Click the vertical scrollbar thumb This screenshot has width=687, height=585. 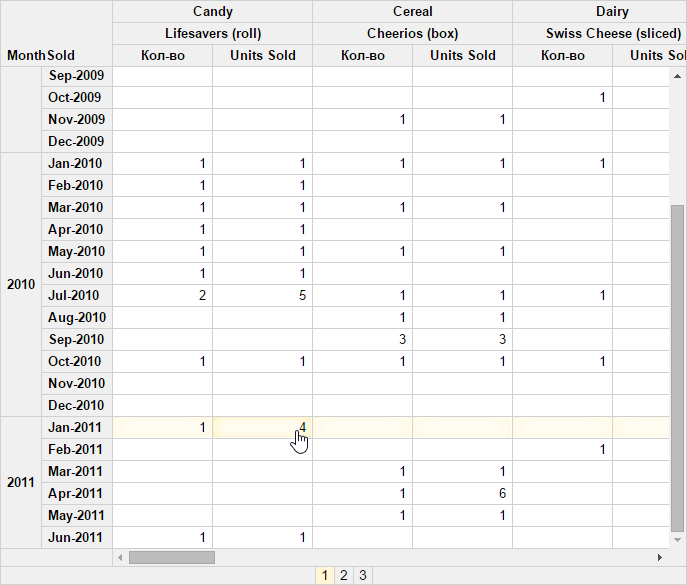[x=677, y=368]
